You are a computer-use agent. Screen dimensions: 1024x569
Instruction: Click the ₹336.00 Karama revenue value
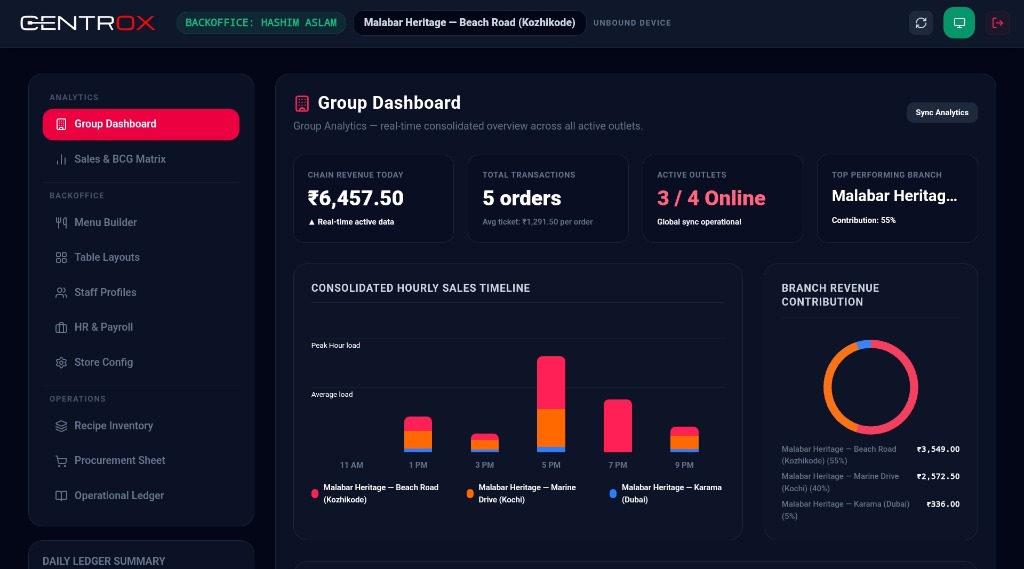943,504
